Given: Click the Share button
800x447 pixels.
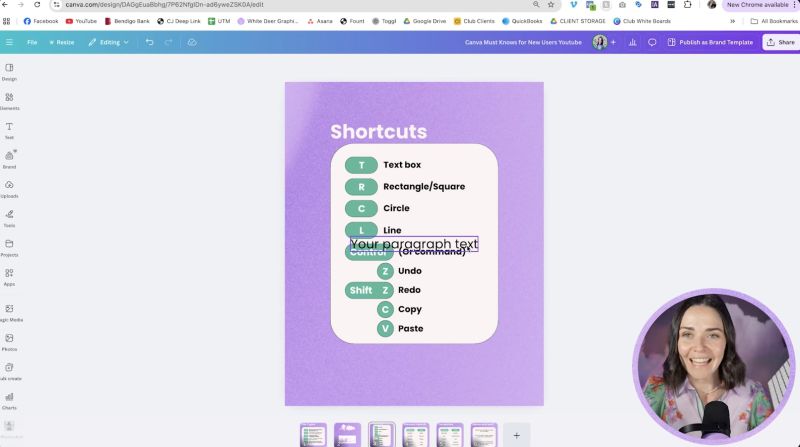Looking at the screenshot, I should coord(781,42).
